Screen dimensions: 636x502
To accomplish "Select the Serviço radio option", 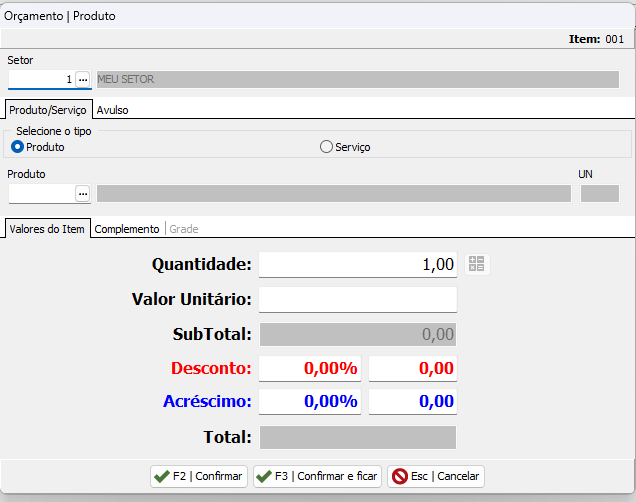I will pyautogui.click(x=326, y=147).
